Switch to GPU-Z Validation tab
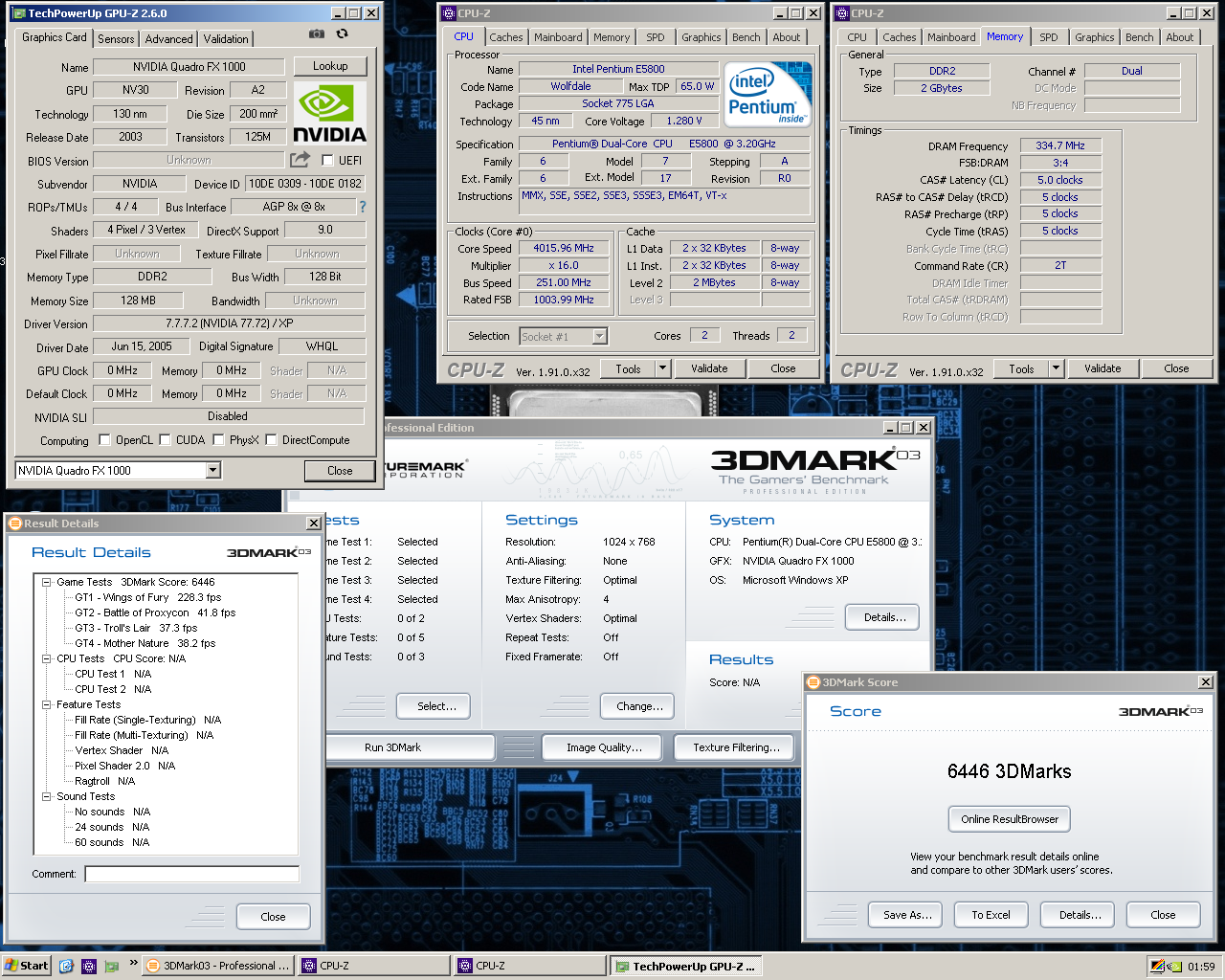1225x980 pixels. point(226,39)
